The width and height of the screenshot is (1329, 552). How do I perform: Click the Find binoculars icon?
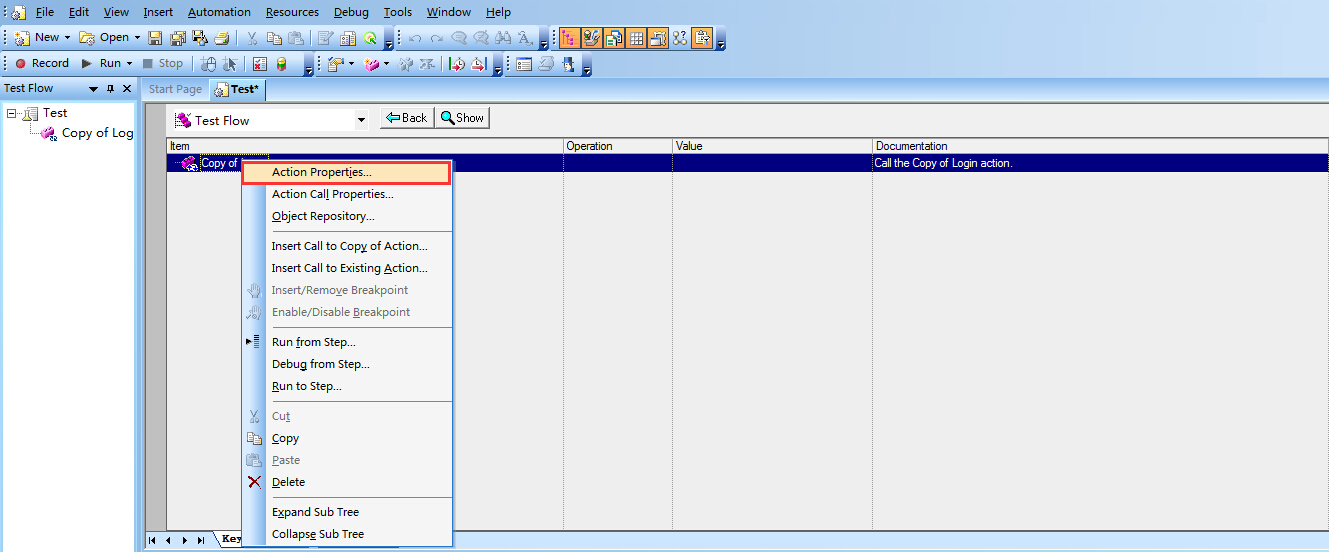coord(503,38)
